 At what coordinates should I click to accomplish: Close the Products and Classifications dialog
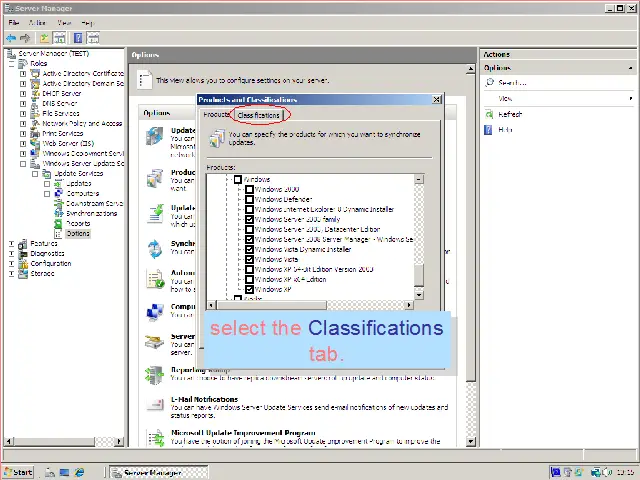[436, 100]
